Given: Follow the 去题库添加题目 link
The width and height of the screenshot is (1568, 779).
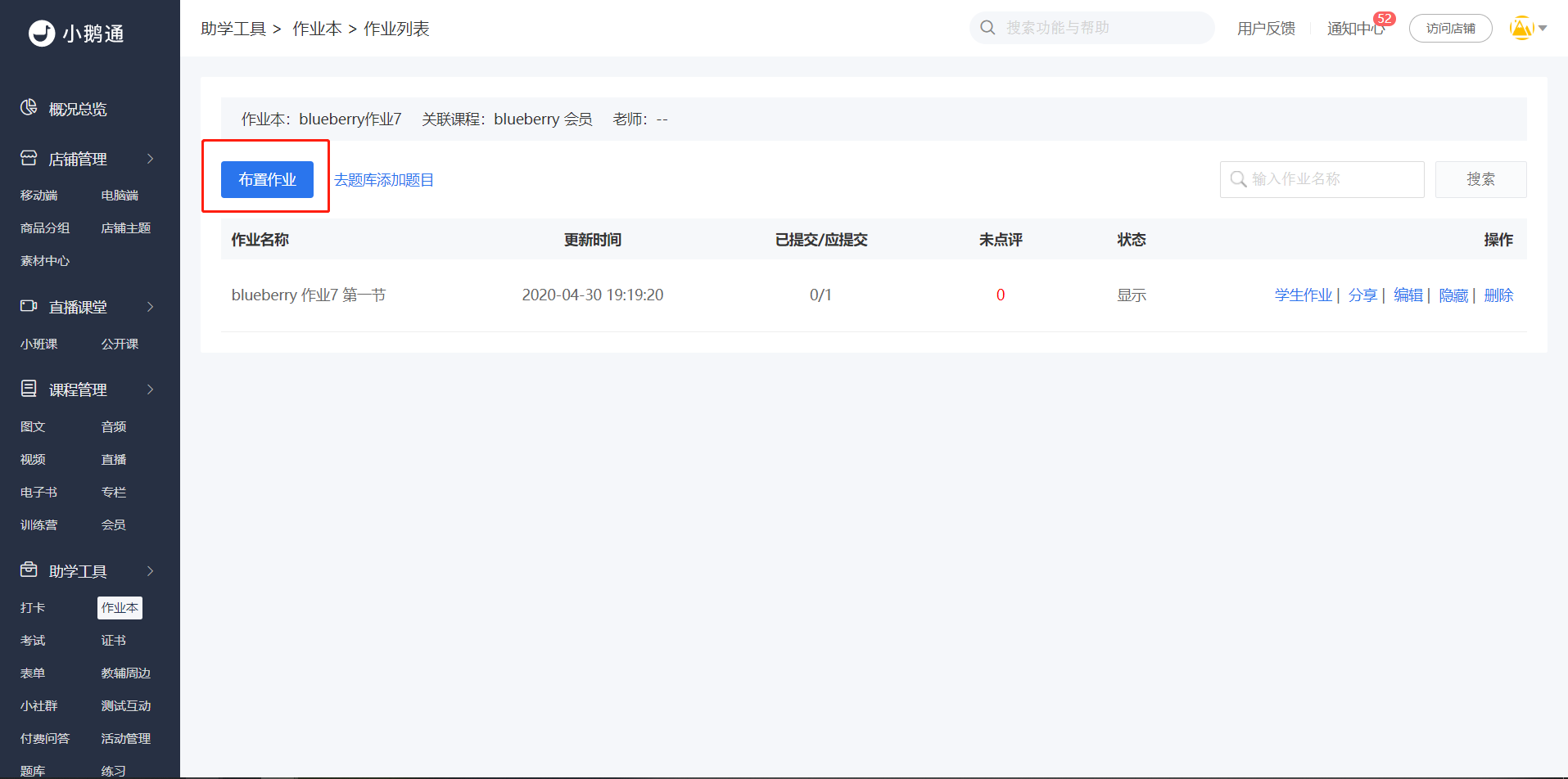Looking at the screenshot, I should point(383,180).
